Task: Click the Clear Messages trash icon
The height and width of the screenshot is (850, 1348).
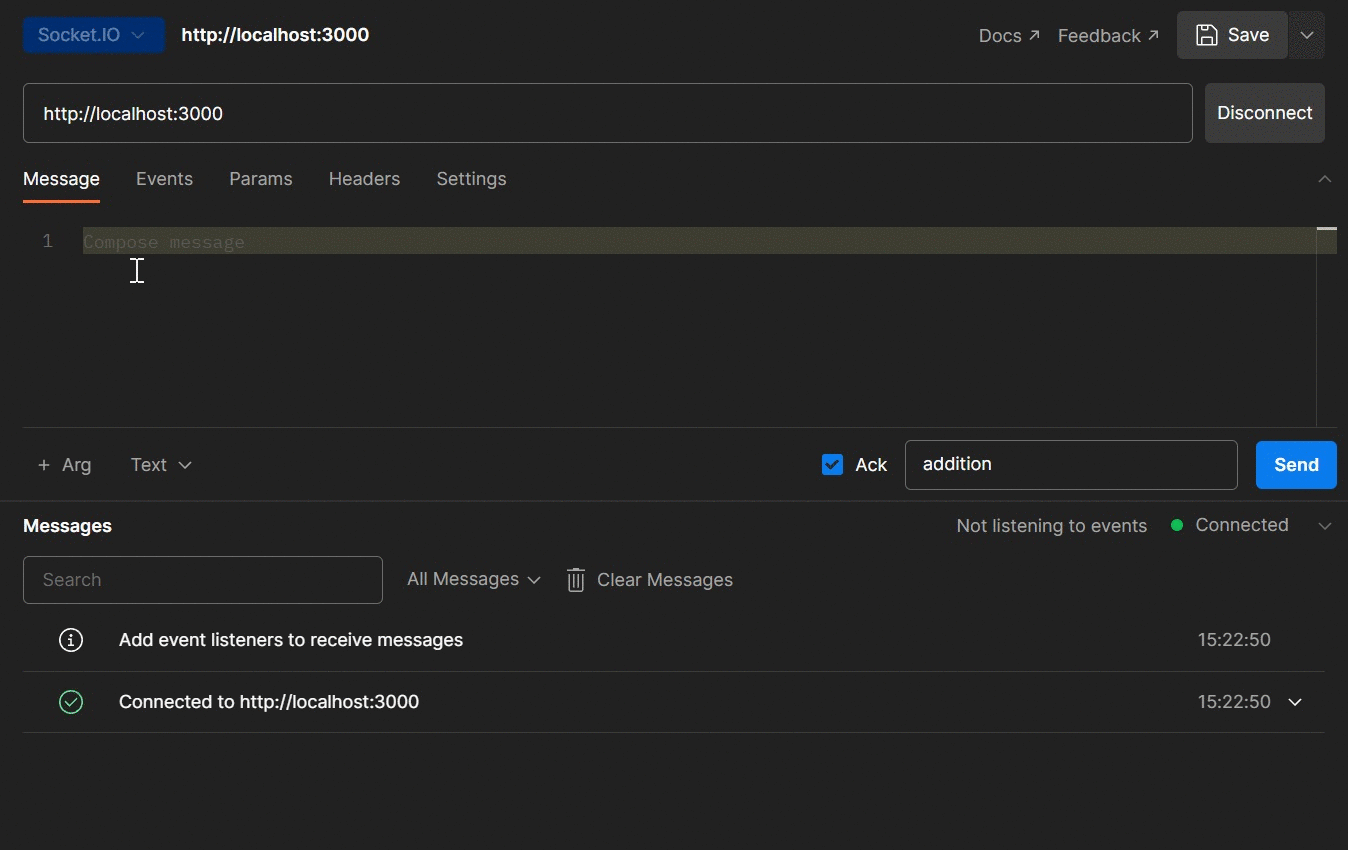Action: pyautogui.click(x=575, y=580)
